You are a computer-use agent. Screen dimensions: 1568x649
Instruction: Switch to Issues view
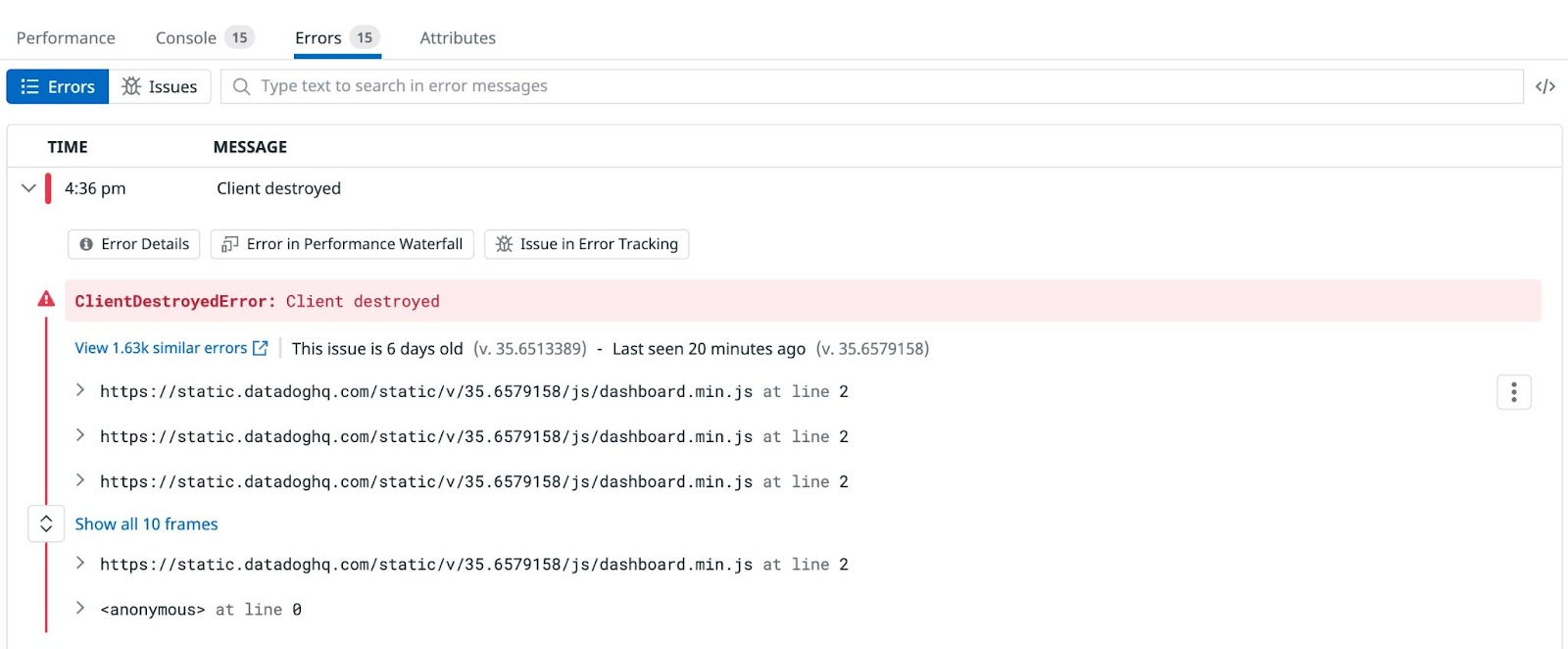(x=160, y=86)
